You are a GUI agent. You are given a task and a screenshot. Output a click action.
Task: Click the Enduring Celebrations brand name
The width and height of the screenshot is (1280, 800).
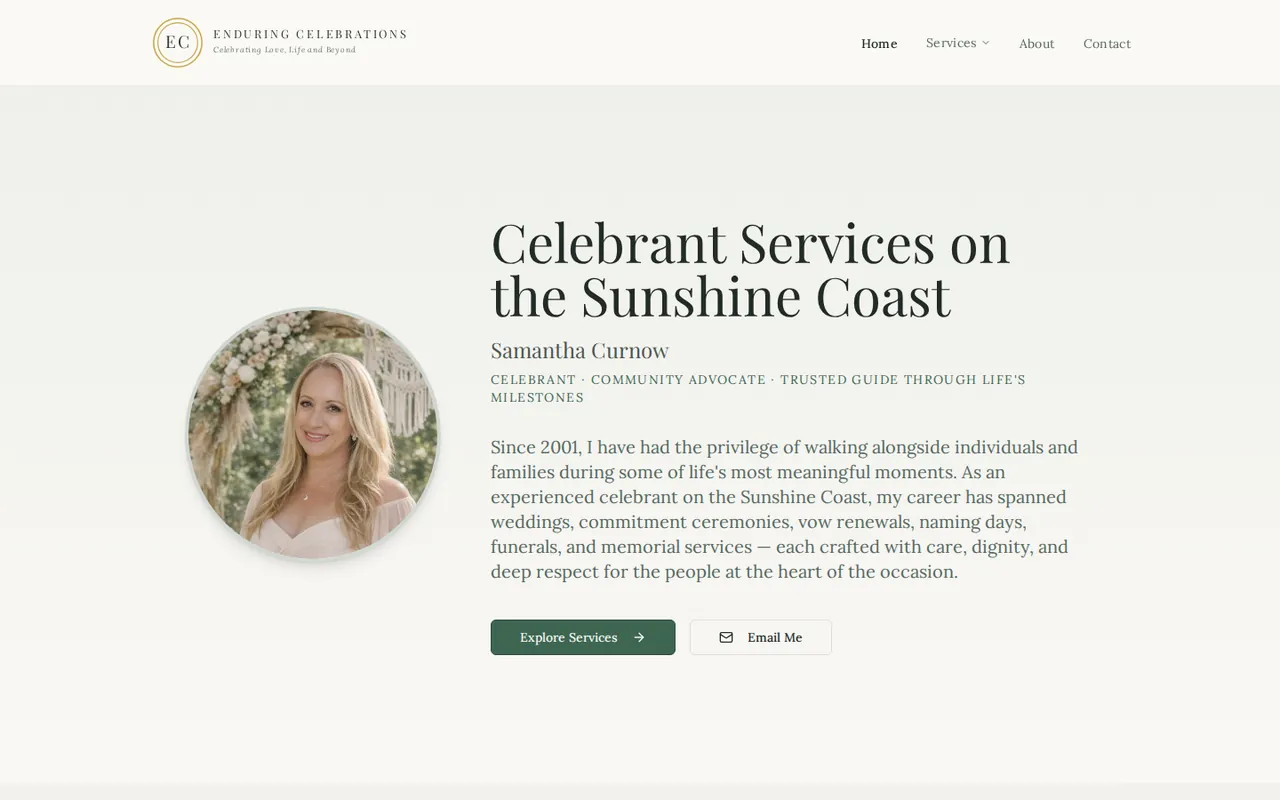310,34
